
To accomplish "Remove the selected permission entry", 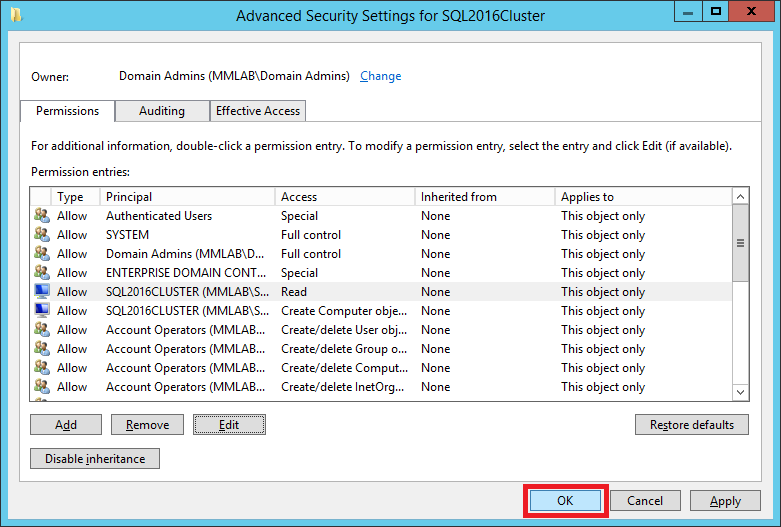I will point(147,425).
